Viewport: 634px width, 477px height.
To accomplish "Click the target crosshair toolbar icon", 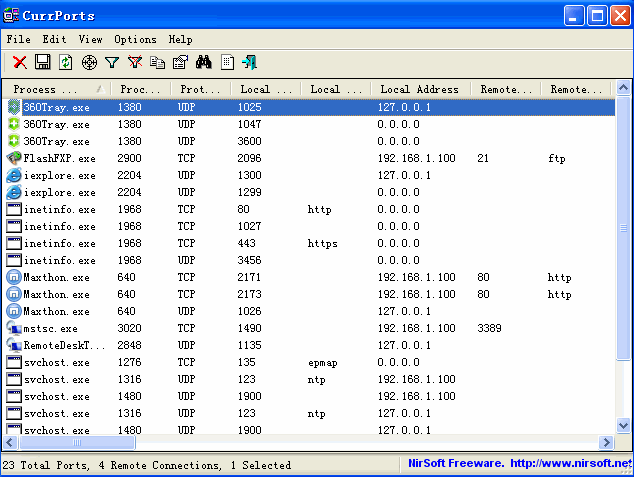I will (89, 62).
